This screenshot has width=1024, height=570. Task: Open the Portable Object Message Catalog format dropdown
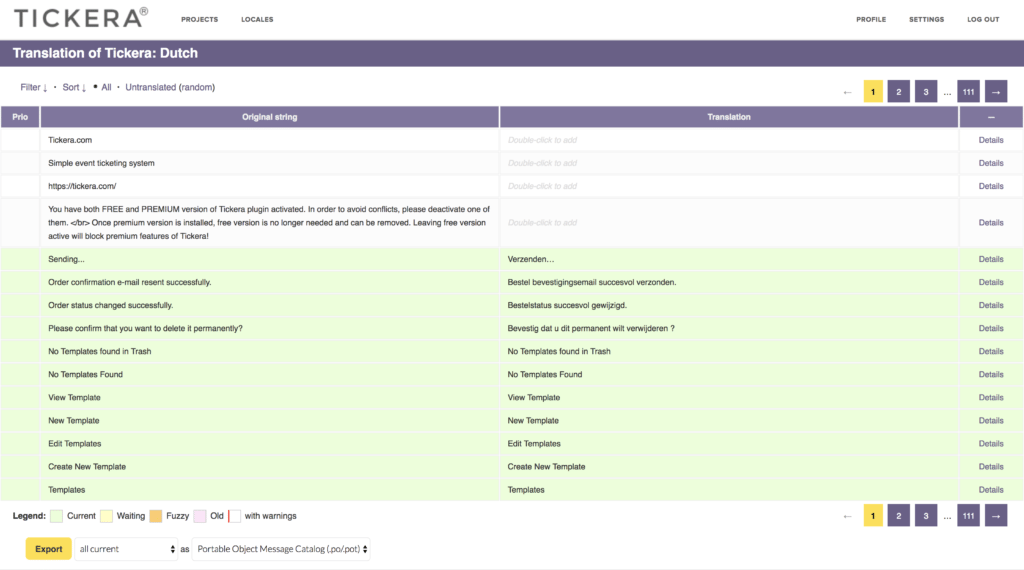[281, 549]
